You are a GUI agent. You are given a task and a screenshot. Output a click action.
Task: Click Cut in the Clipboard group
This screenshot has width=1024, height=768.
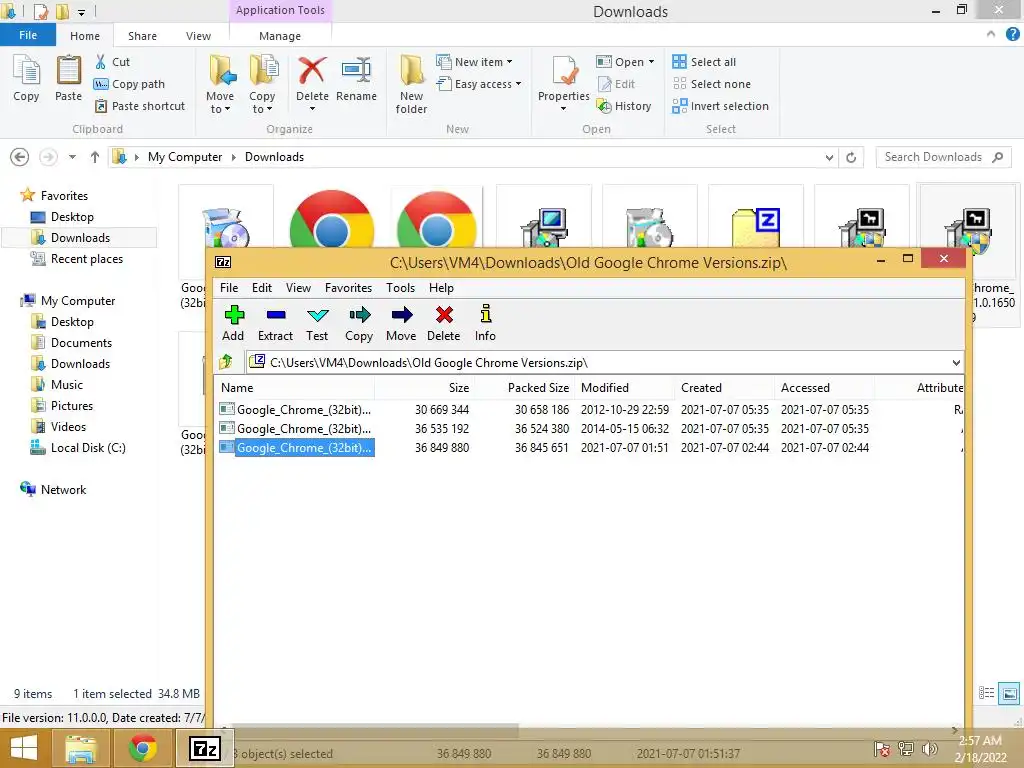pos(112,62)
